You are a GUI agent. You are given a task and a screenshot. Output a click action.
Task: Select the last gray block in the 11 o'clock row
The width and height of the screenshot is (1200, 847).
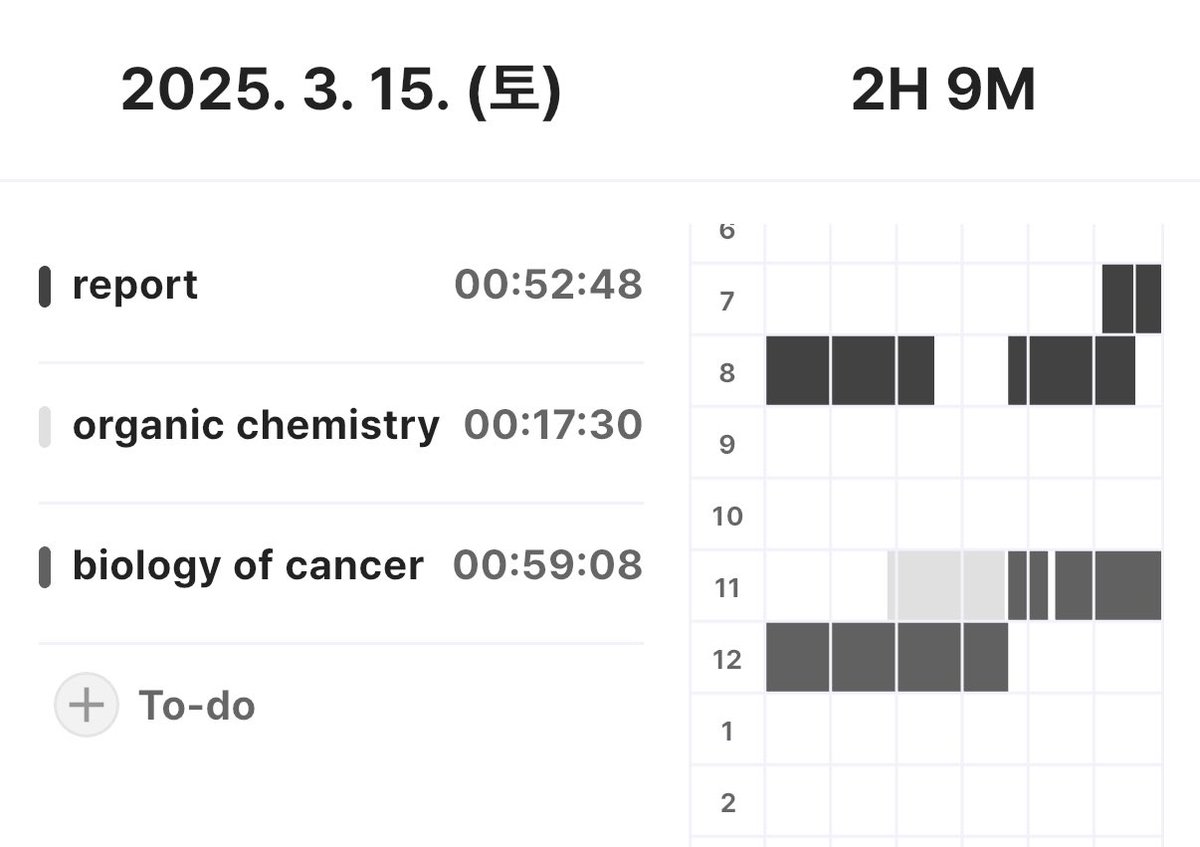[x=1127, y=585]
